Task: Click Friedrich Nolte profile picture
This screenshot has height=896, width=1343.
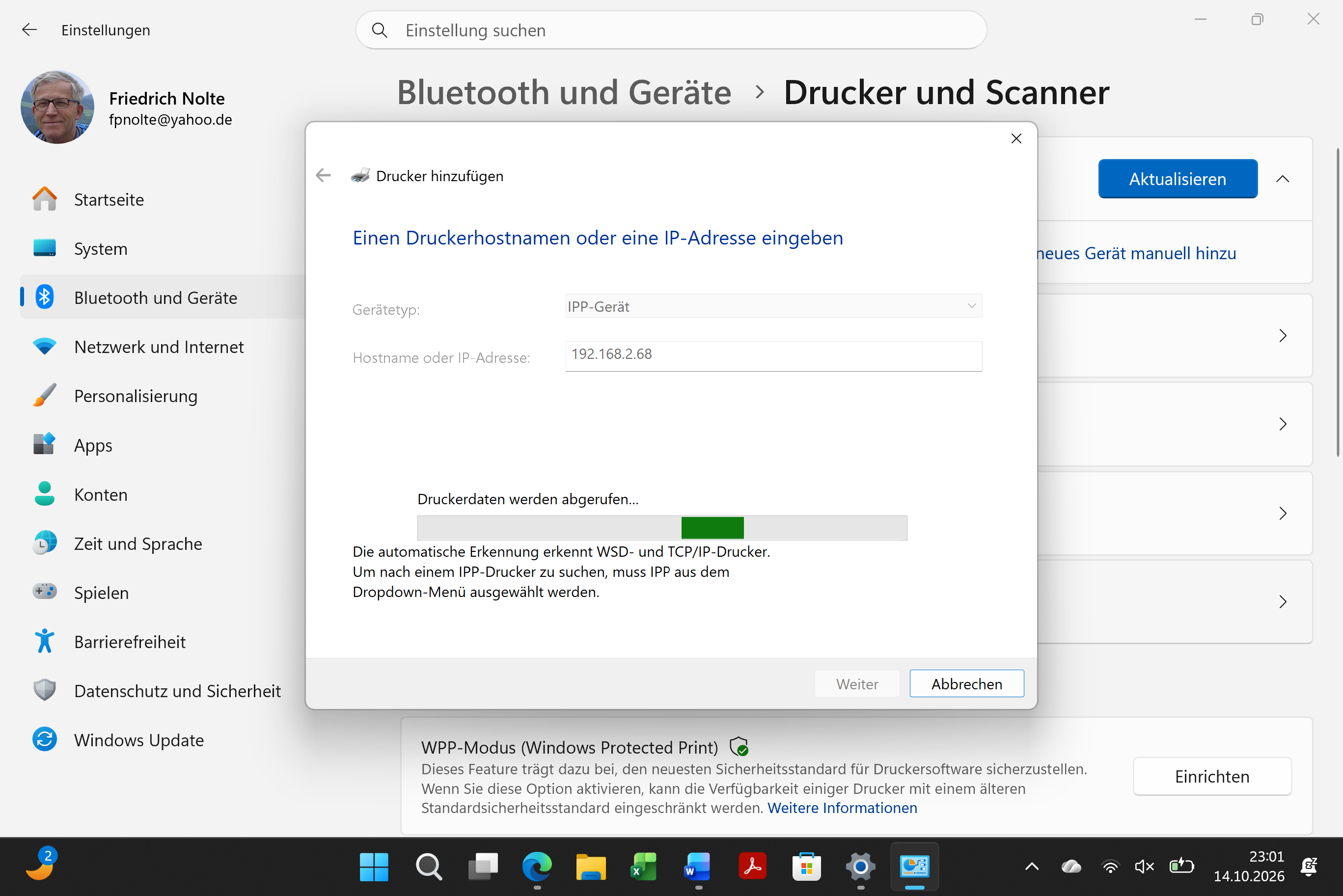Action: (57, 108)
